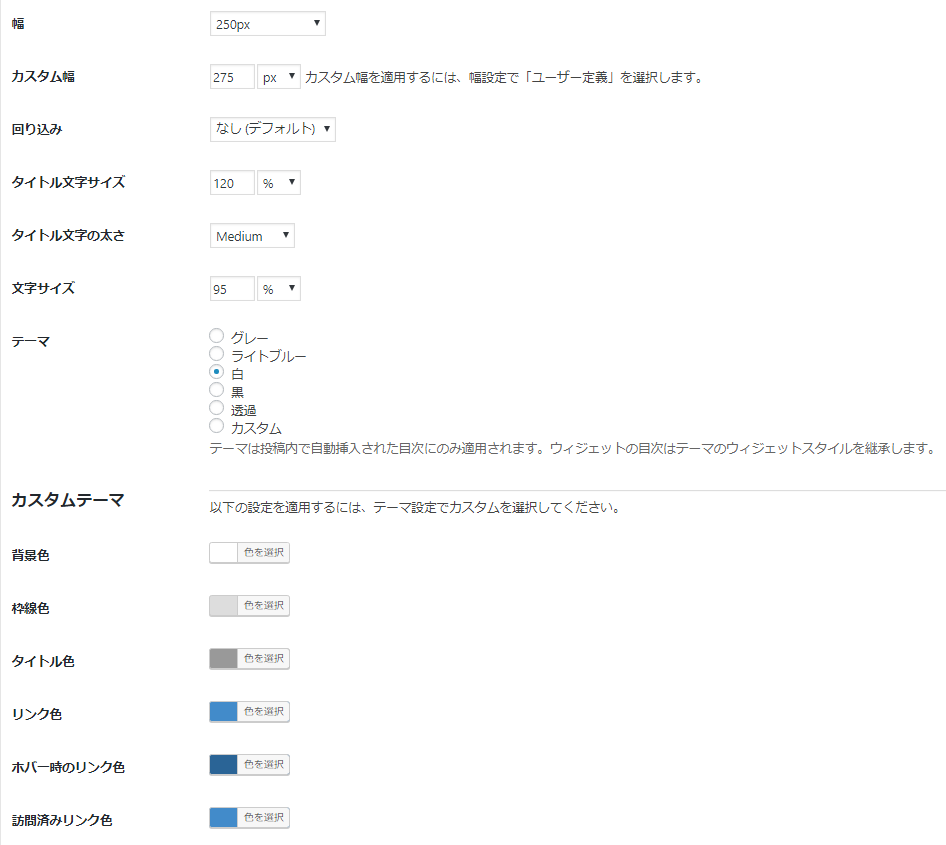
Task: Select the カスタム theme radio button
Action: pyautogui.click(x=217, y=426)
